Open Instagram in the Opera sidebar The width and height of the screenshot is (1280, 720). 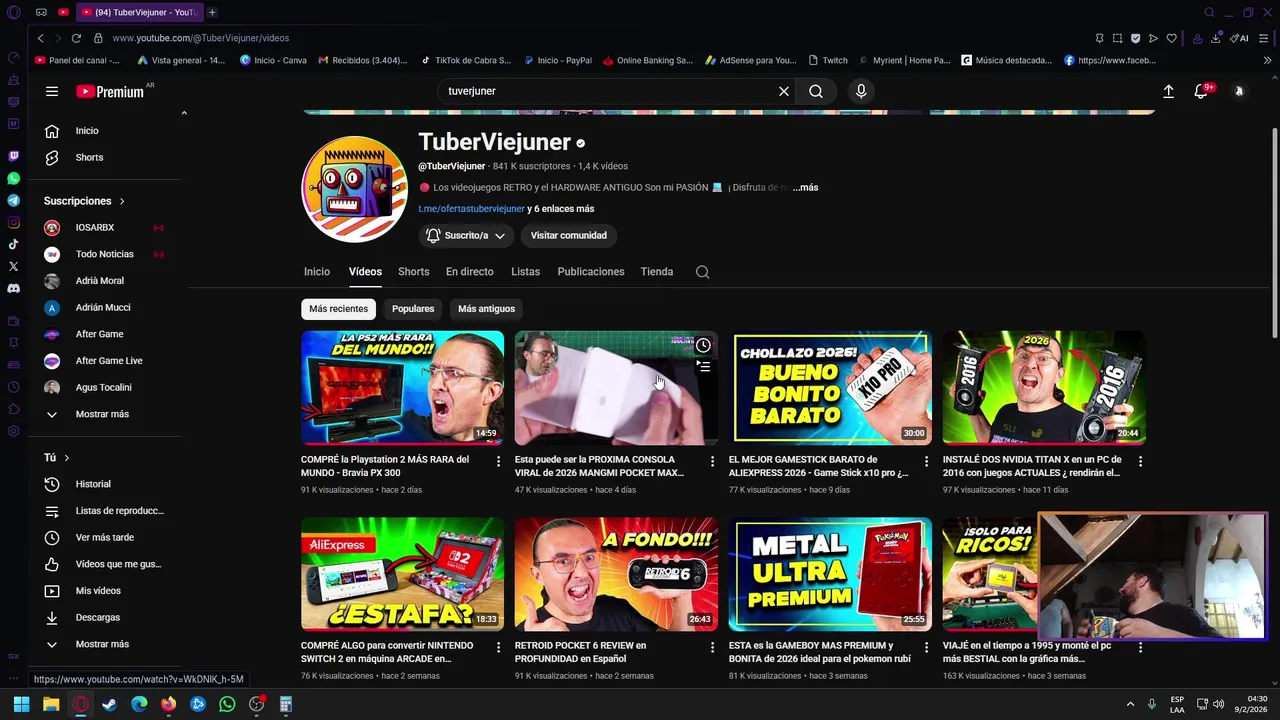[x=13, y=222]
